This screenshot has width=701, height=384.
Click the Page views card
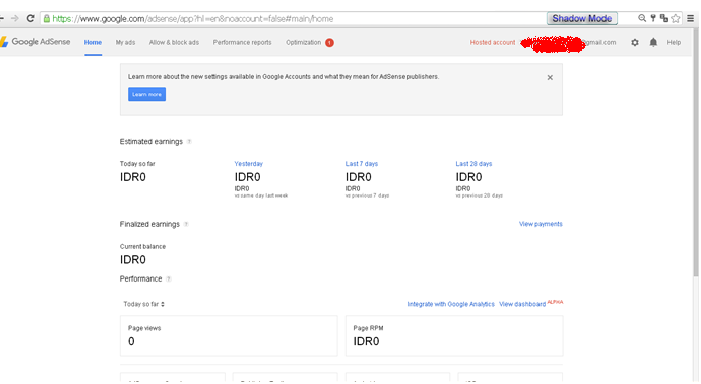tap(228, 336)
